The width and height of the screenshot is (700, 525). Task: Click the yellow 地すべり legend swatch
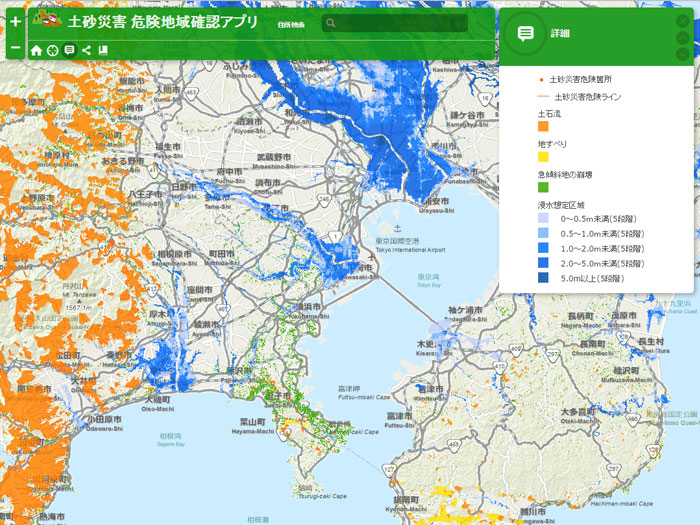pos(543,157)
